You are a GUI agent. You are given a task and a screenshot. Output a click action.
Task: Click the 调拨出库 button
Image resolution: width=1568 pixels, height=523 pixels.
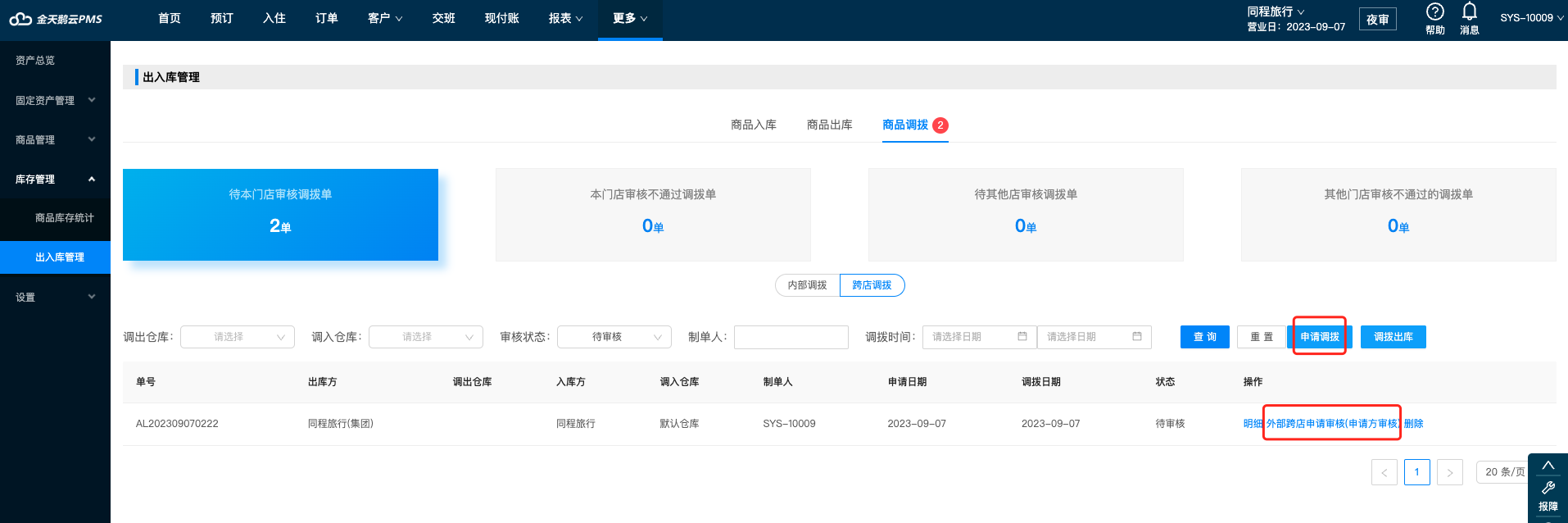point(1394,337)
